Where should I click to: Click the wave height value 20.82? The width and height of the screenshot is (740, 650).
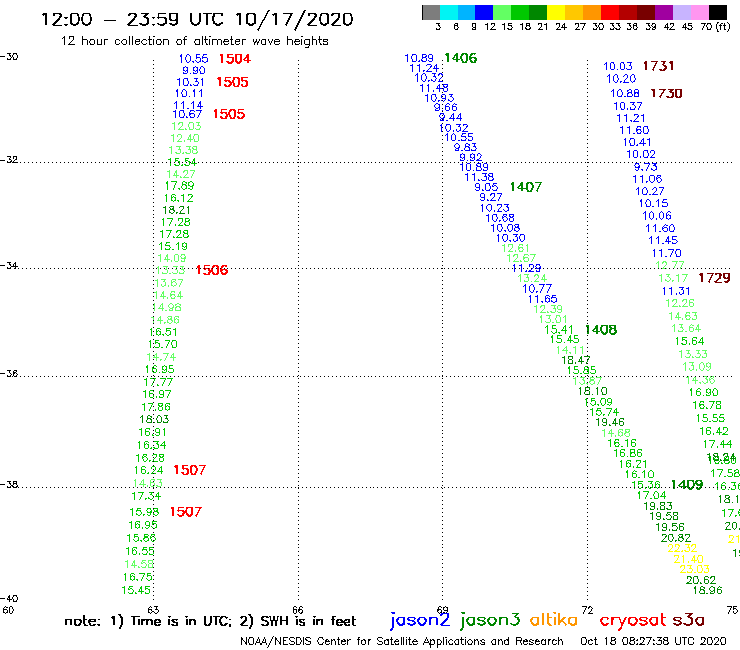(676, 538)
